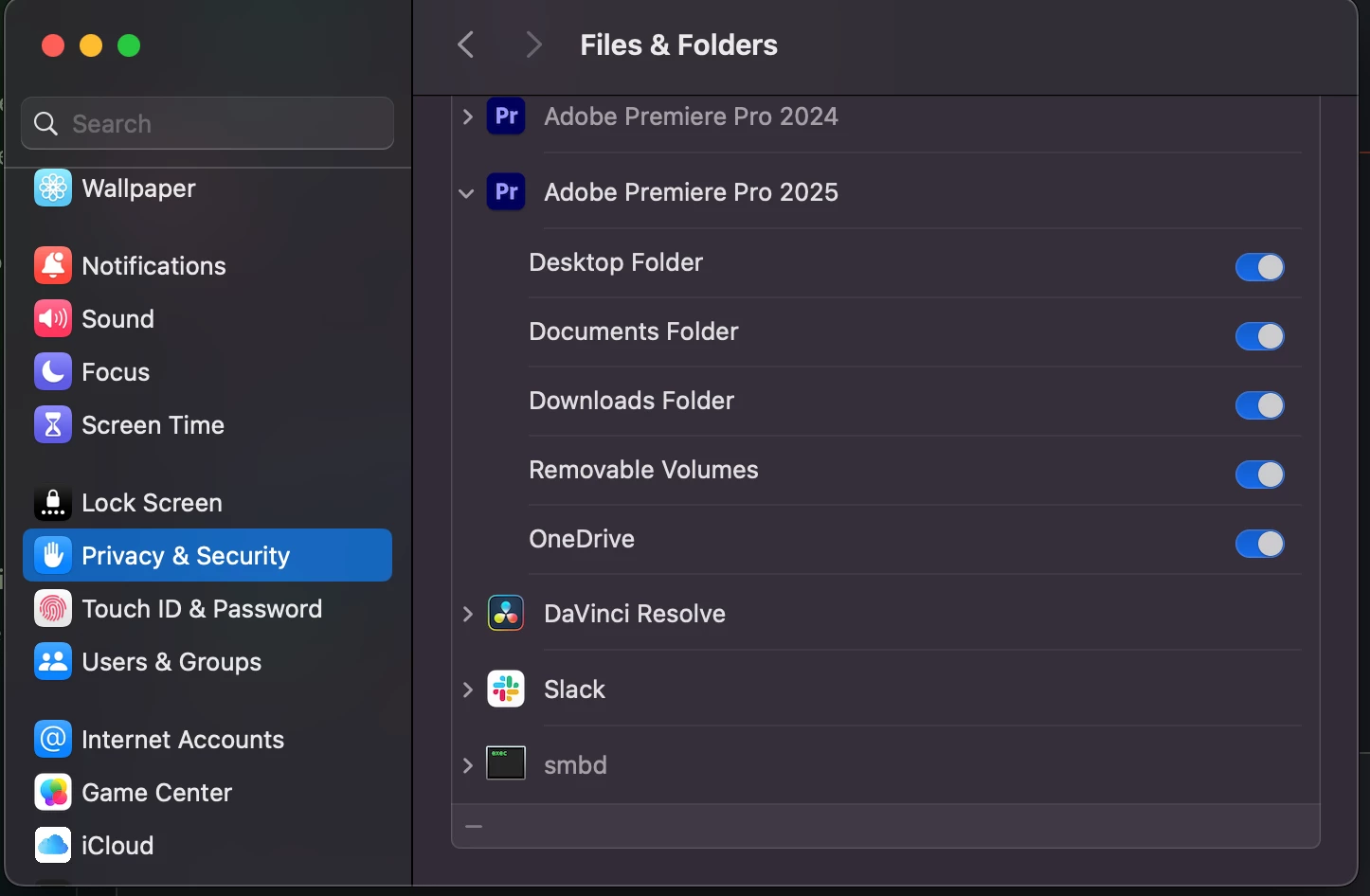This screenshot has height=896, width=1370.
Task: Click the Lock Screen icon
Action: (x=53, y=503)
